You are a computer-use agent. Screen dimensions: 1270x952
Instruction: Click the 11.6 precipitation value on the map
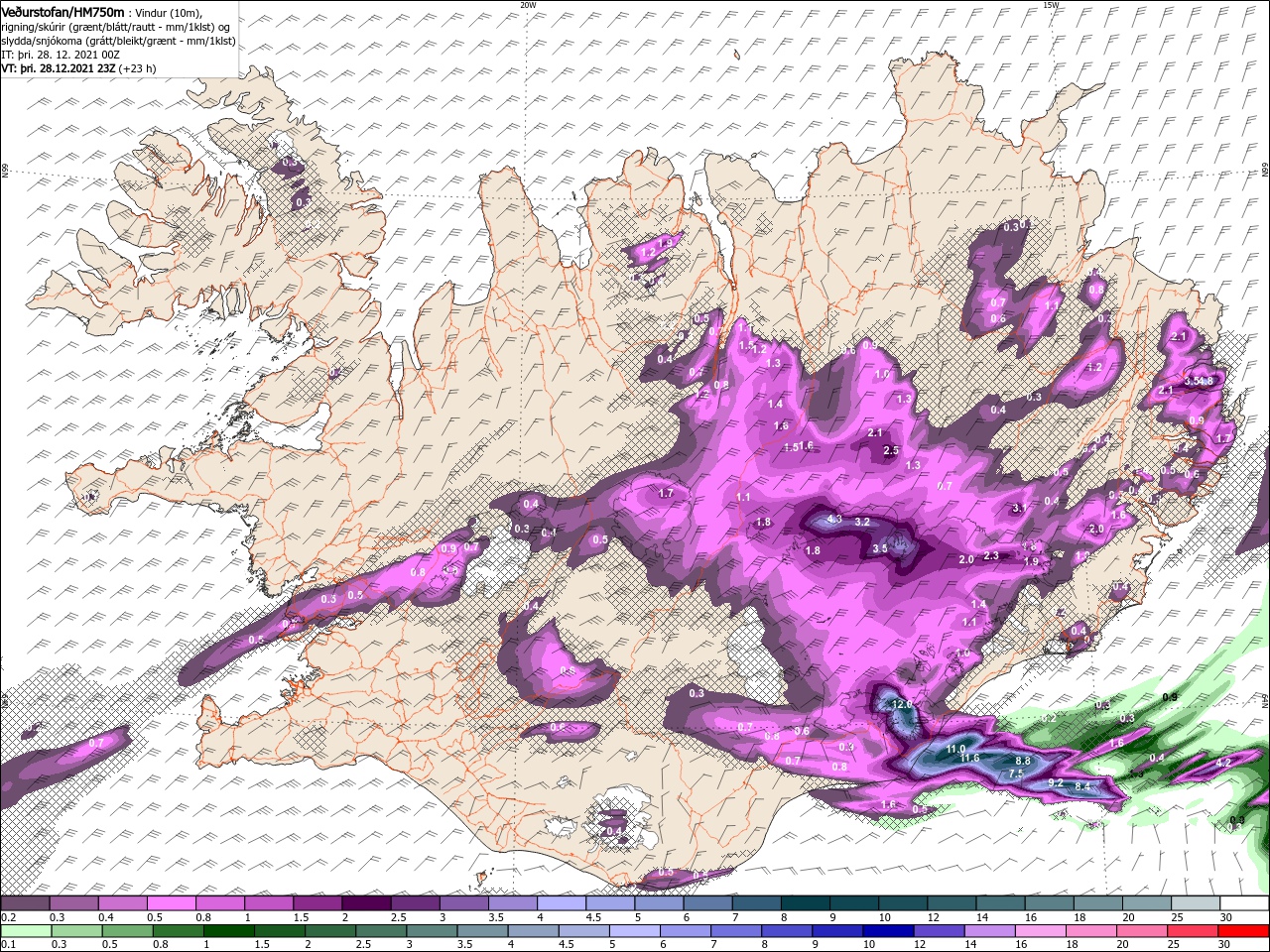point(969,758)
